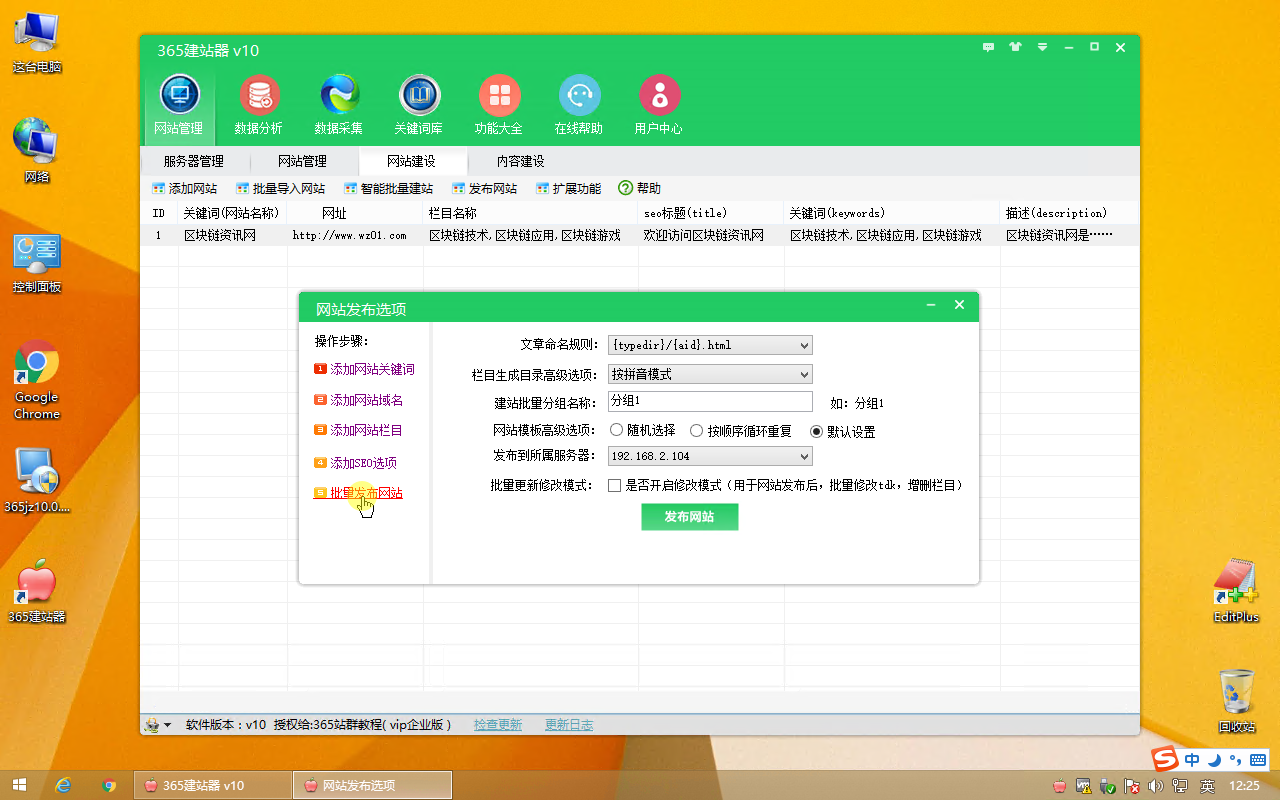1280x800 pixels.
Task: Open the status bar settings gear dropdown
Action: [x=158, y=725]
